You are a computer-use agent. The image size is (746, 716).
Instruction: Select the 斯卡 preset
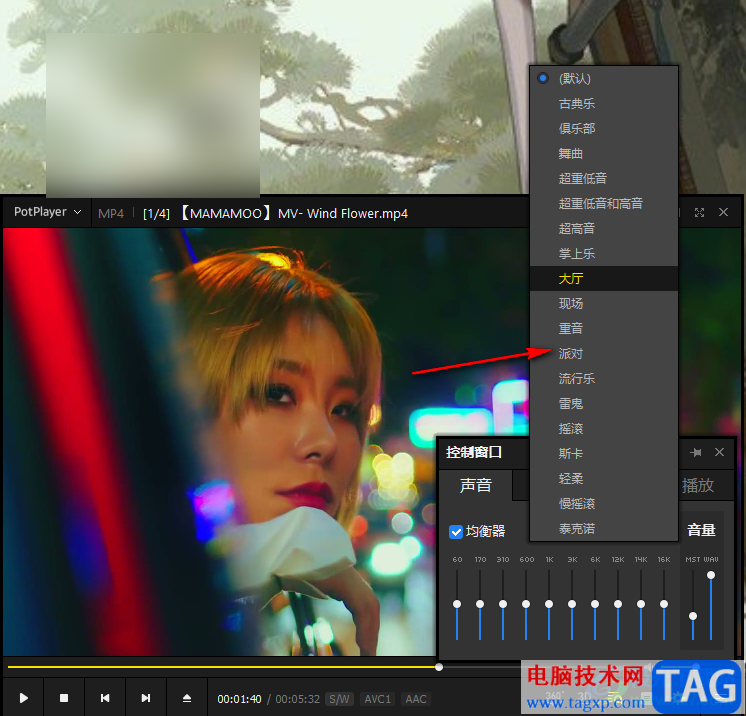tap(604, 454)
